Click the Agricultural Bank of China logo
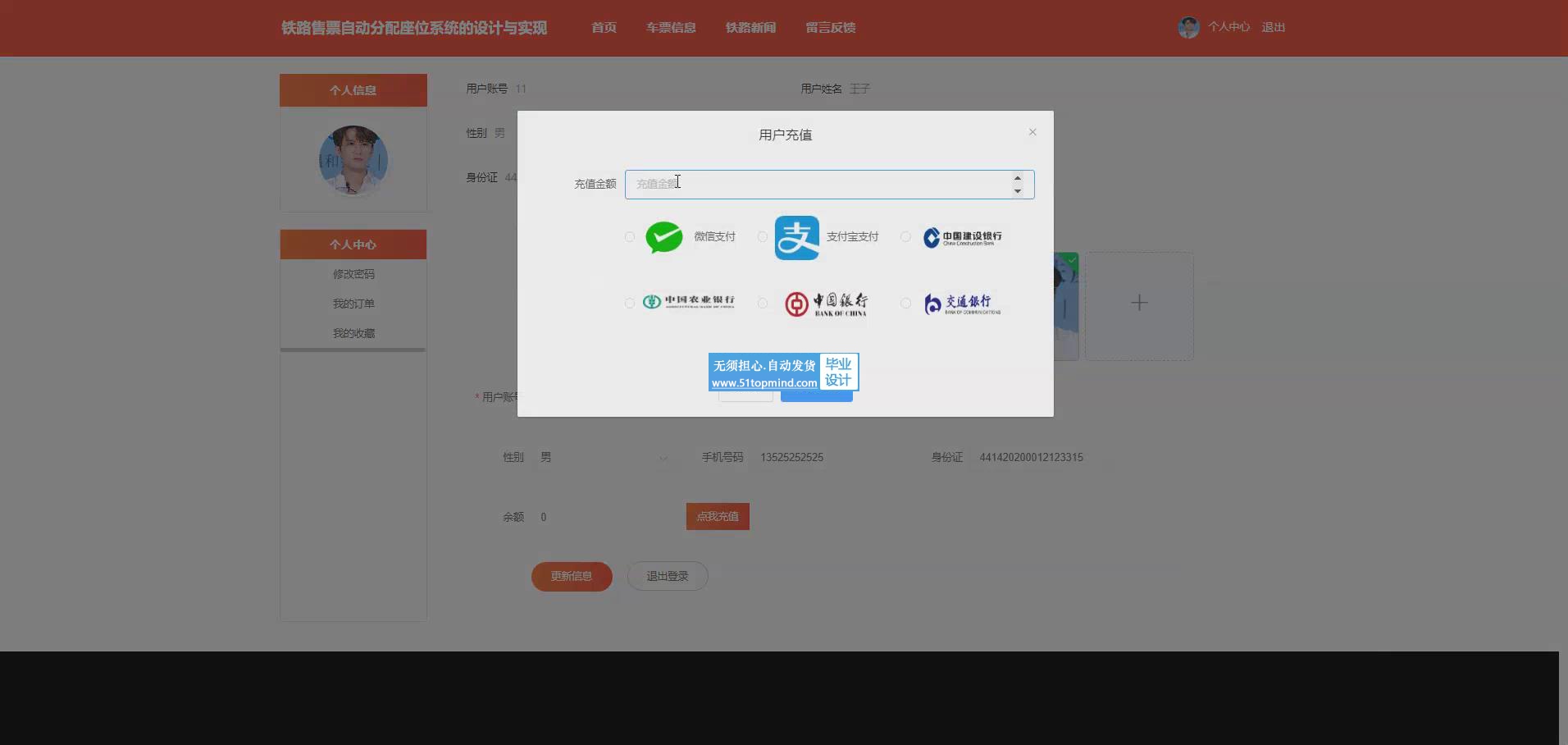1568x745 pixels. 688,302
